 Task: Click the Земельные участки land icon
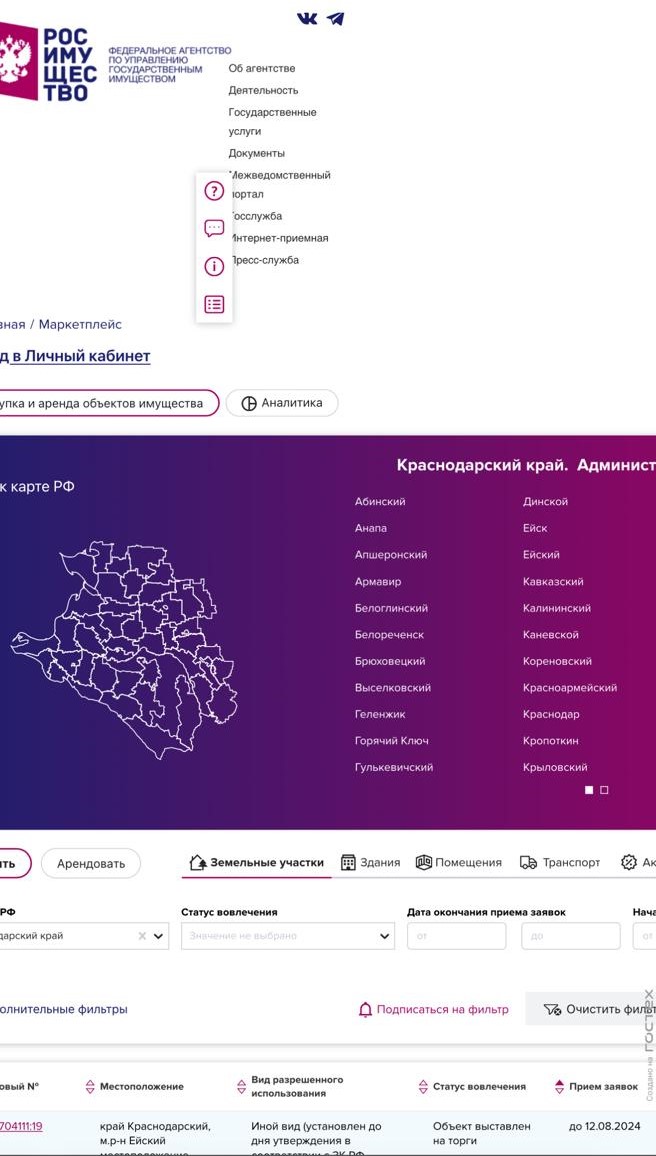(198, 862)
